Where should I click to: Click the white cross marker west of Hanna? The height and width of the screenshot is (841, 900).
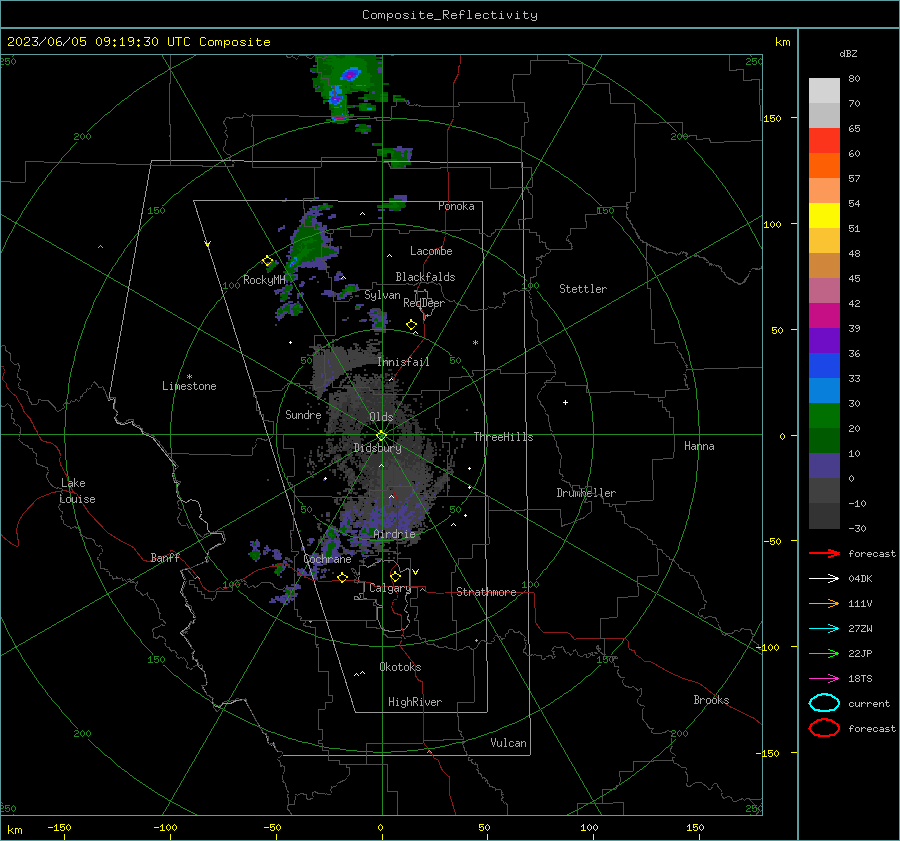pyautogui.click(x=565, y=402)
